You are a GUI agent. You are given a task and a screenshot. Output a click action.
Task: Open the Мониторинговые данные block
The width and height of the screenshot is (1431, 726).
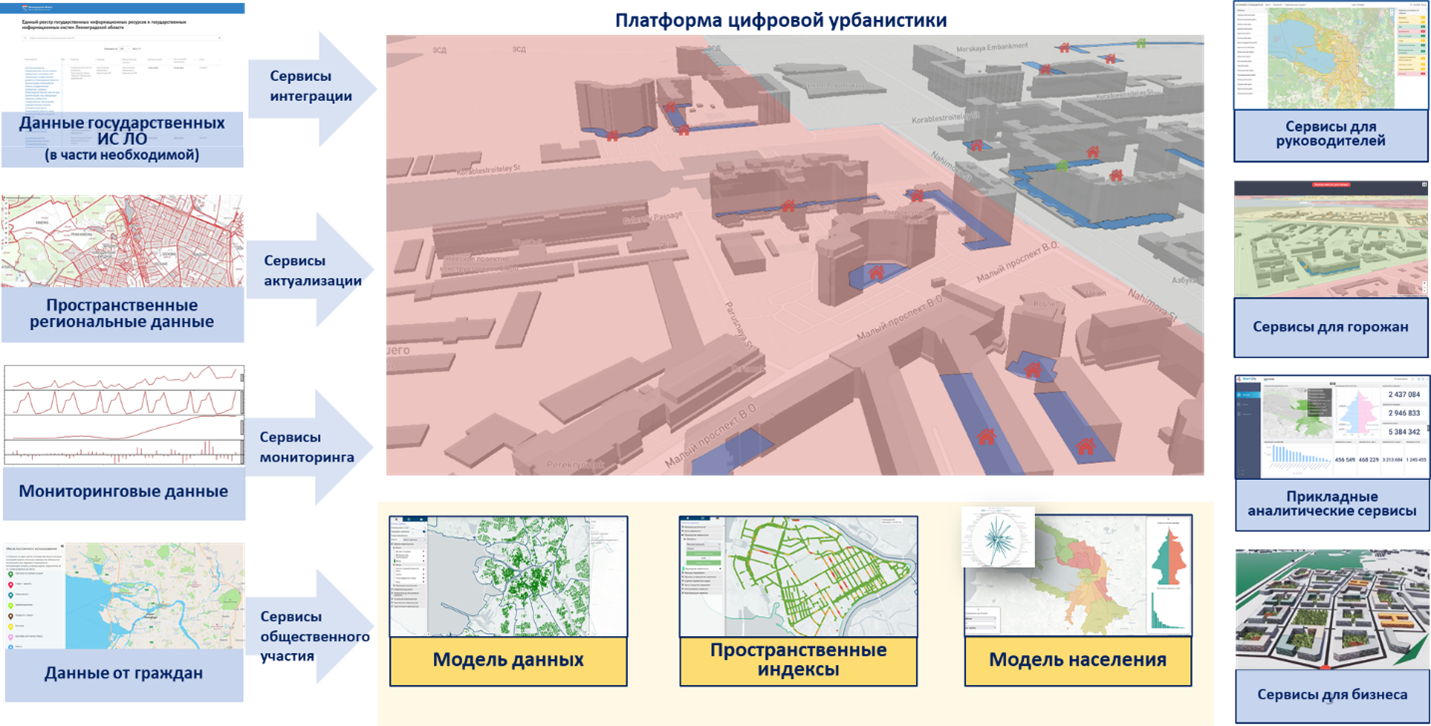tap(122, 491)
